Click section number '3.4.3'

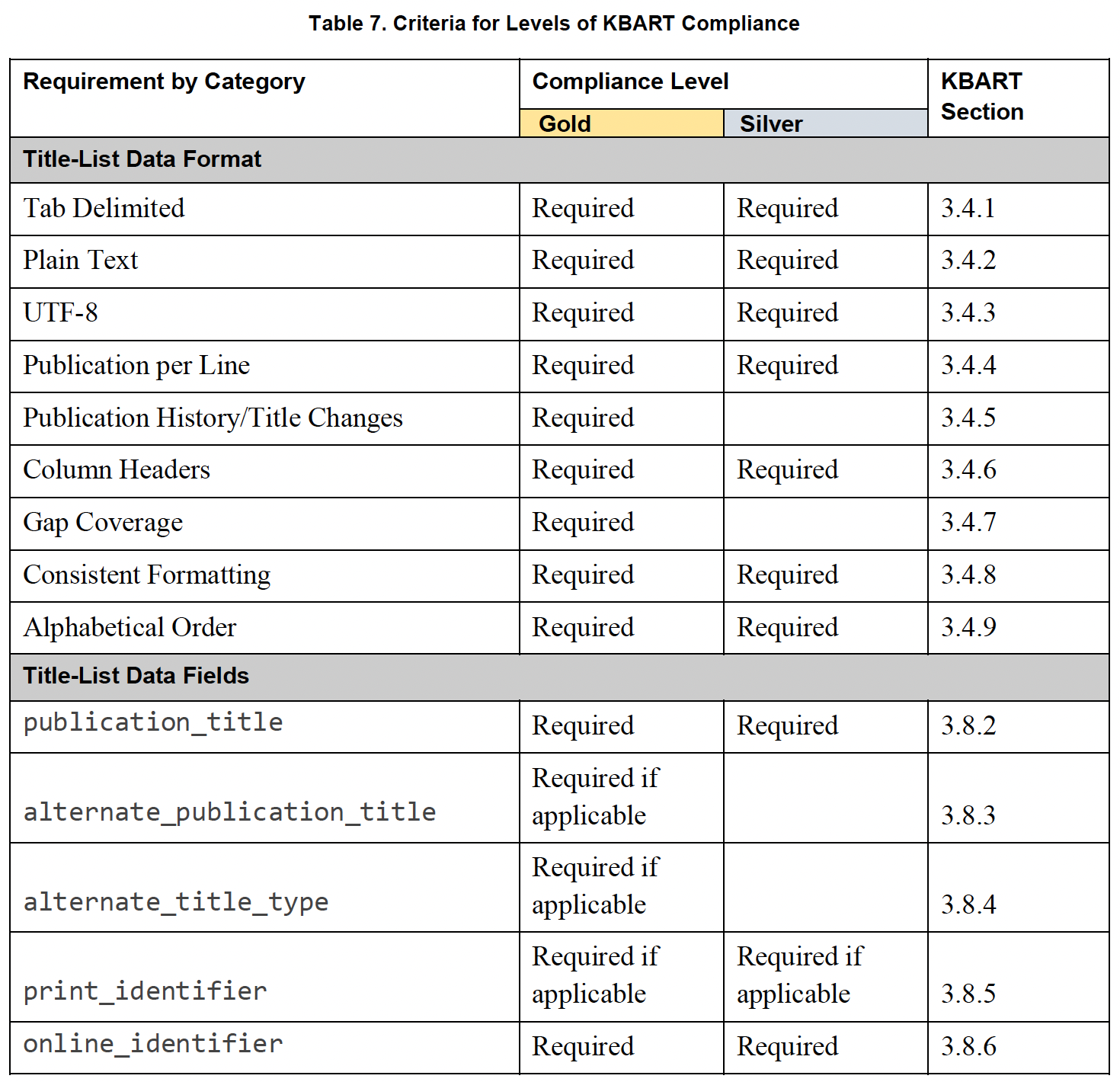(968, 312)
